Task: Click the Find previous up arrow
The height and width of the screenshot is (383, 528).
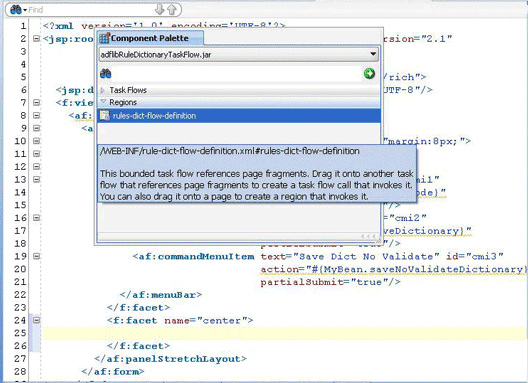Action: coord(172,9)
